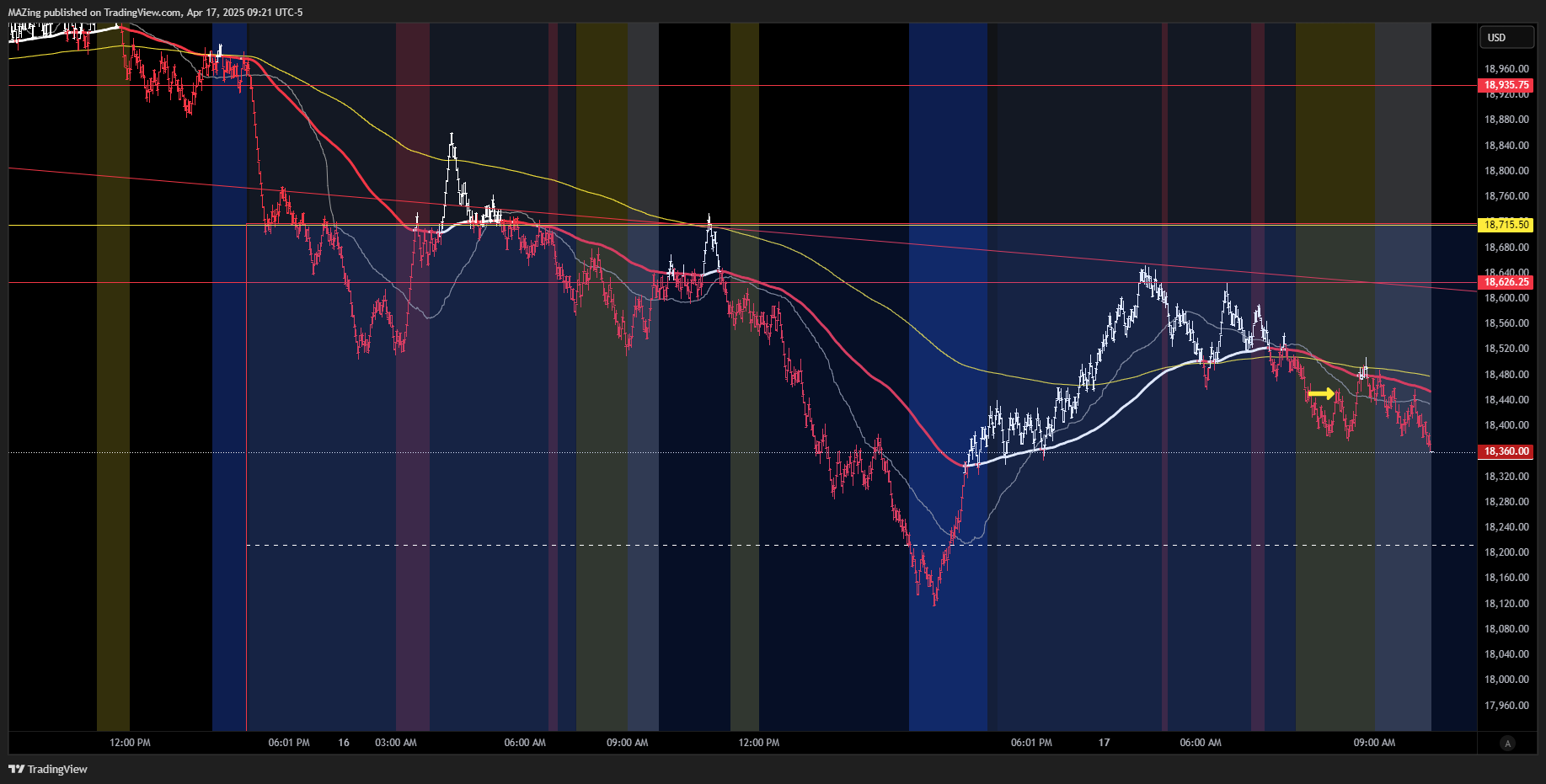Image resolution: width=1546 pixels, height=784 pixels.
Task: Click the 18,480.00 price axis value
Action: pos(1506,375)
